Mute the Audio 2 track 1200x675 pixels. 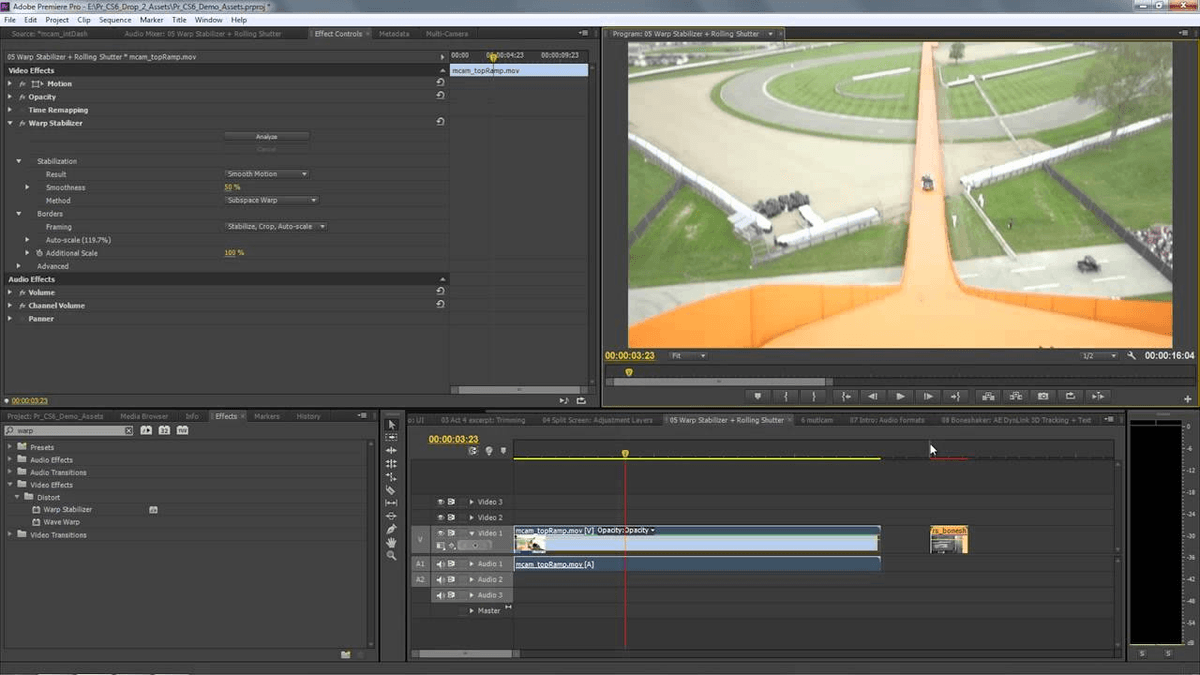tap(440, 579)
